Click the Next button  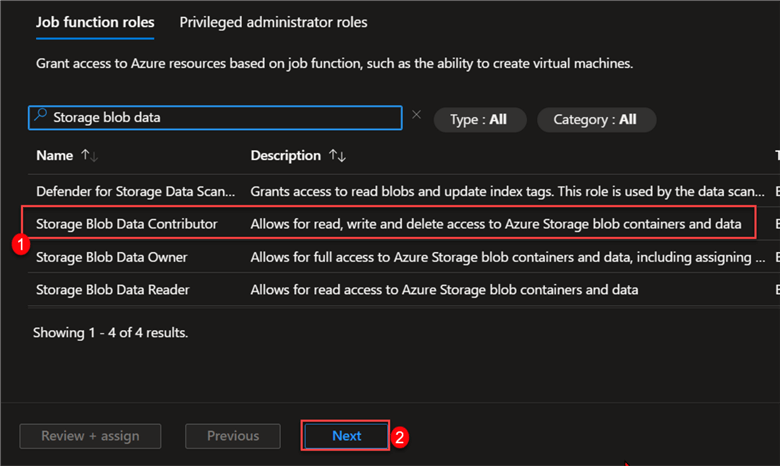[x=346, y=436]
